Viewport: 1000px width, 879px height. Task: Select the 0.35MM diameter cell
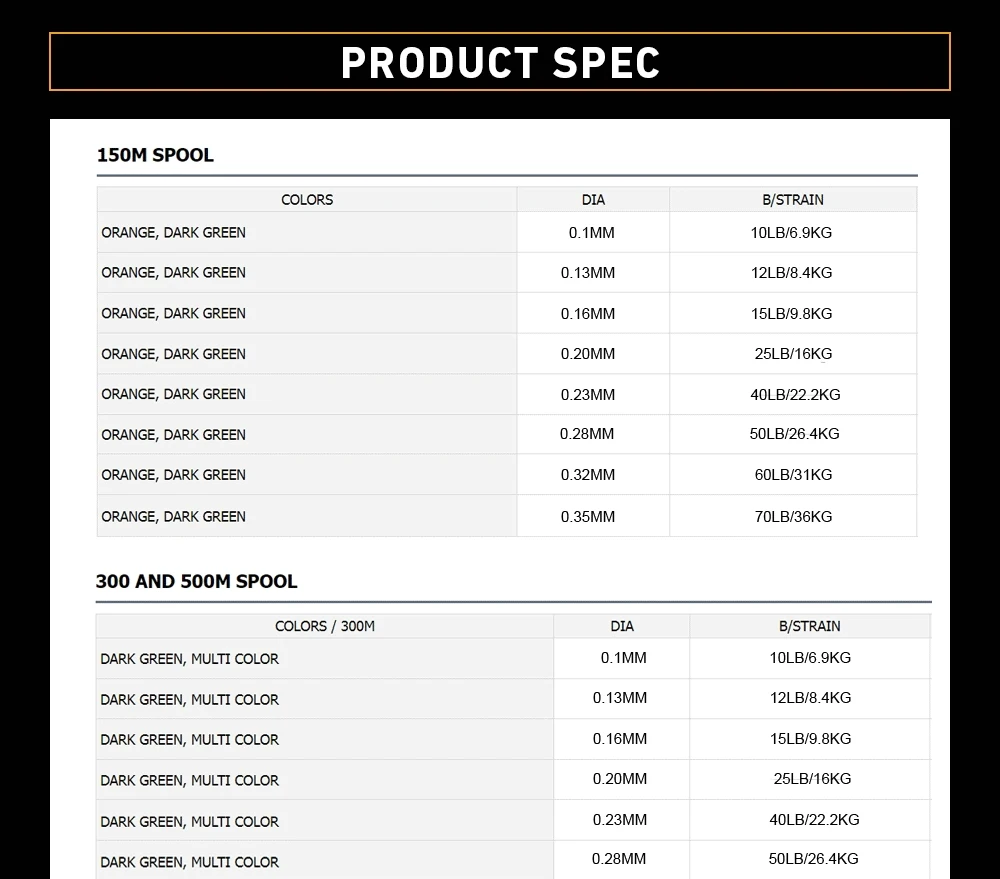coord(588,517)
